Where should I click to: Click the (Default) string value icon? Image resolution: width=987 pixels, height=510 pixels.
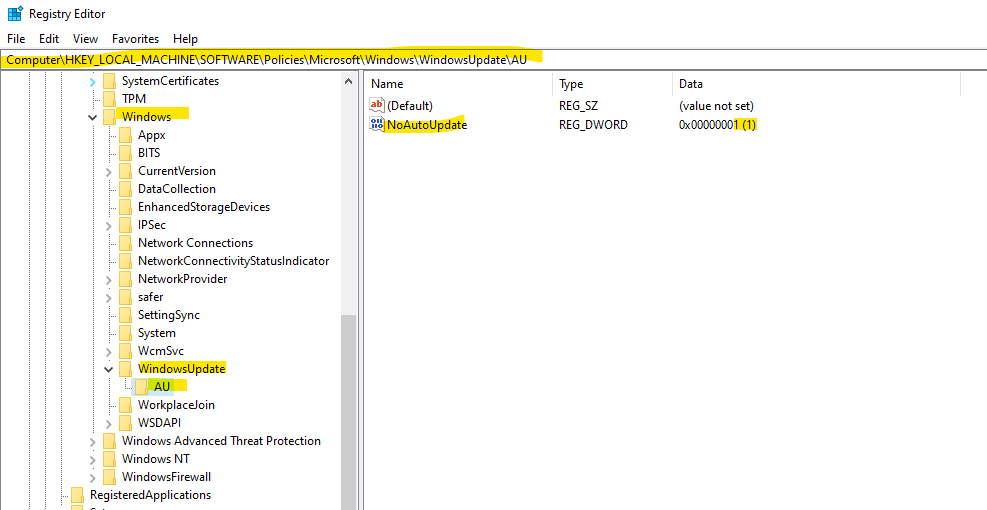pos(377,106)
